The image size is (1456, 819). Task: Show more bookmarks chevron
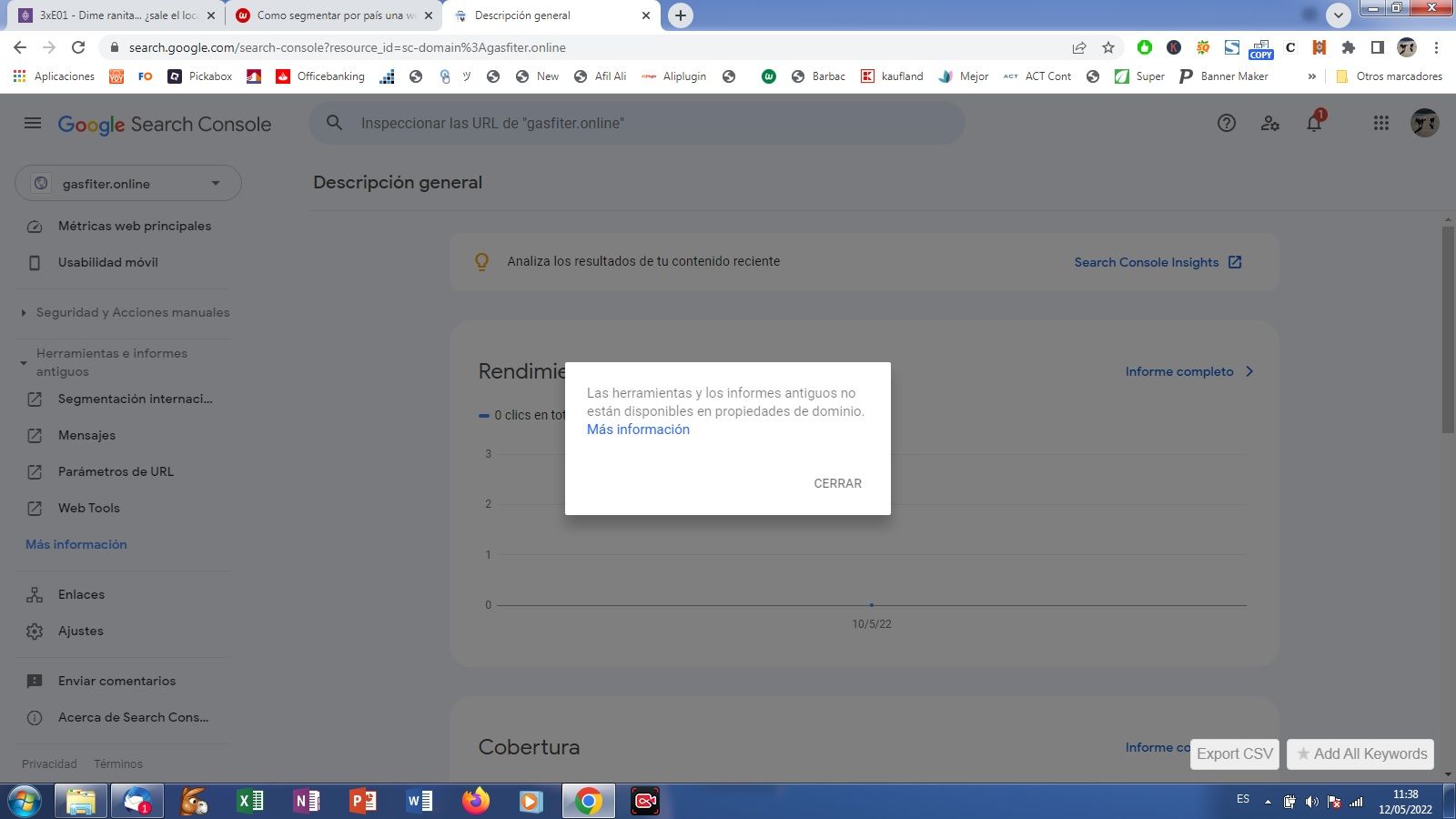[1311, 76]
